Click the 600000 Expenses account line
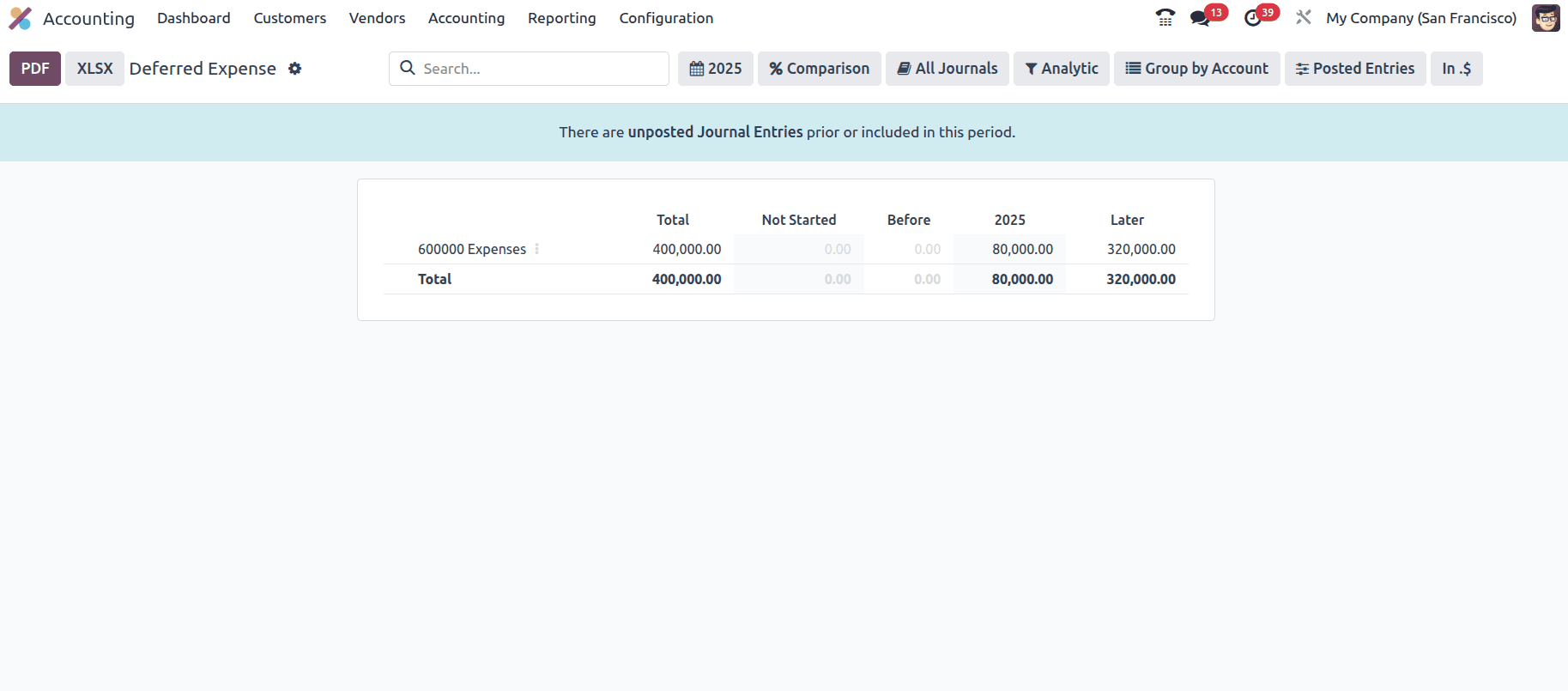The height and width of the screenshot is (691, 1568). [x=472, y=249]
